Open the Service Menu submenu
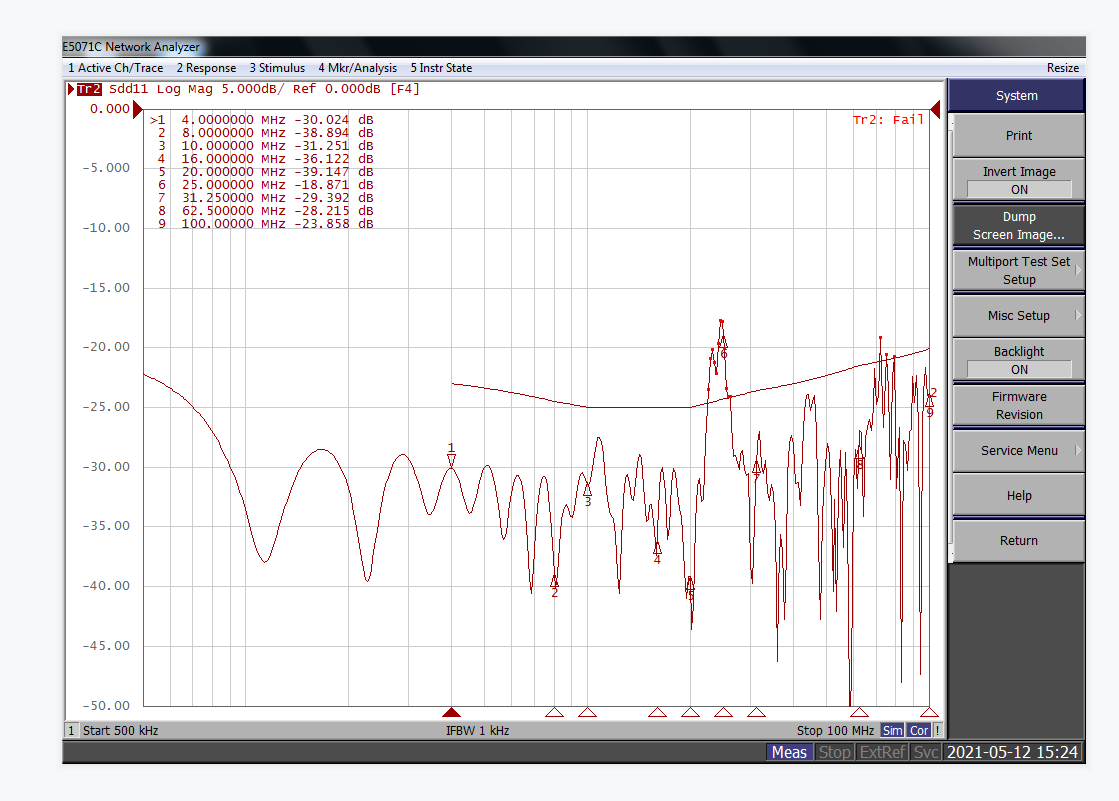This screenshot has width=1119, height=801. point(1017,451)
